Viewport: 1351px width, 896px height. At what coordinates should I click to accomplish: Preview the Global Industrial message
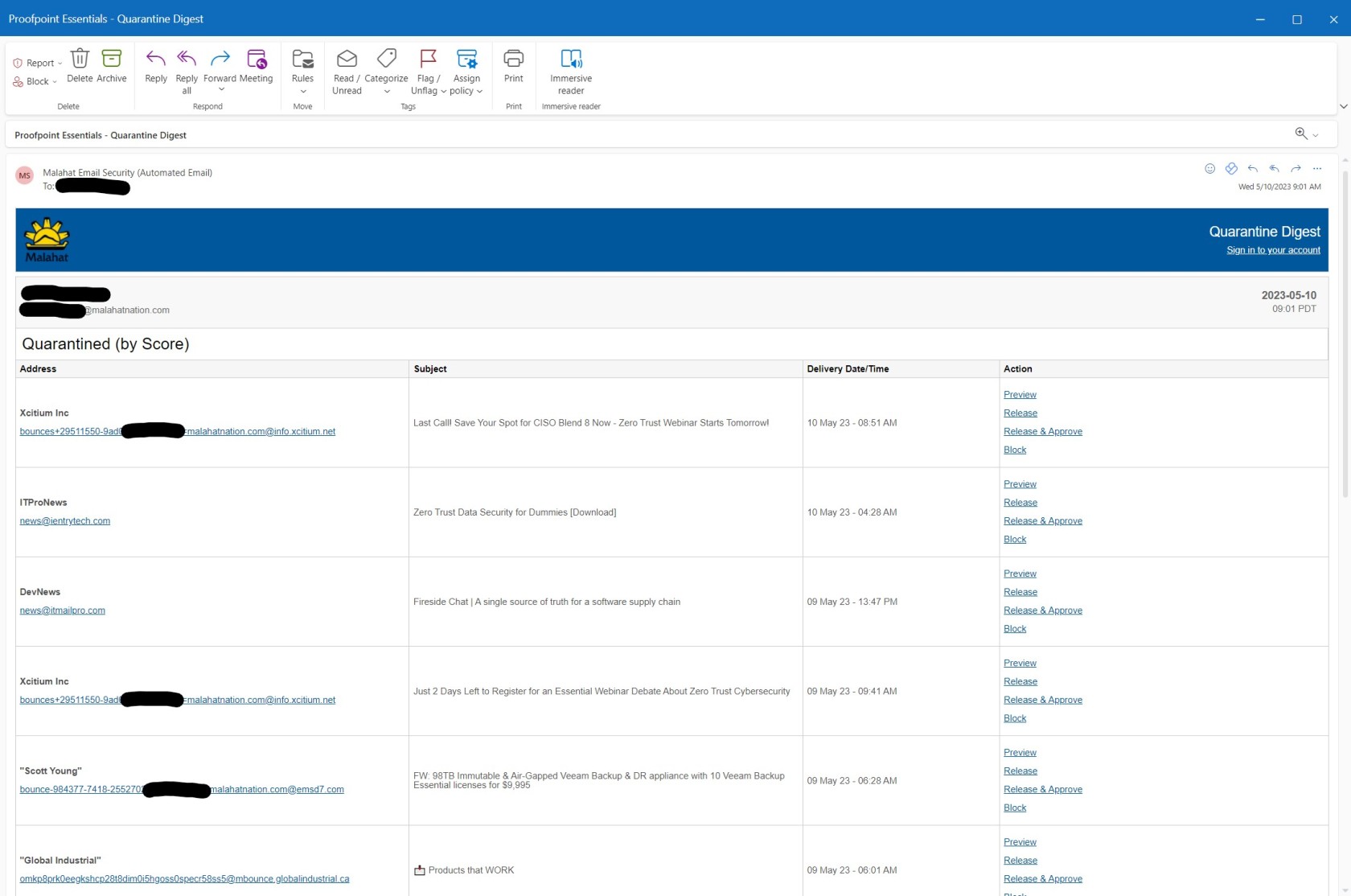pyautogui.click(x=1020, y=842)
